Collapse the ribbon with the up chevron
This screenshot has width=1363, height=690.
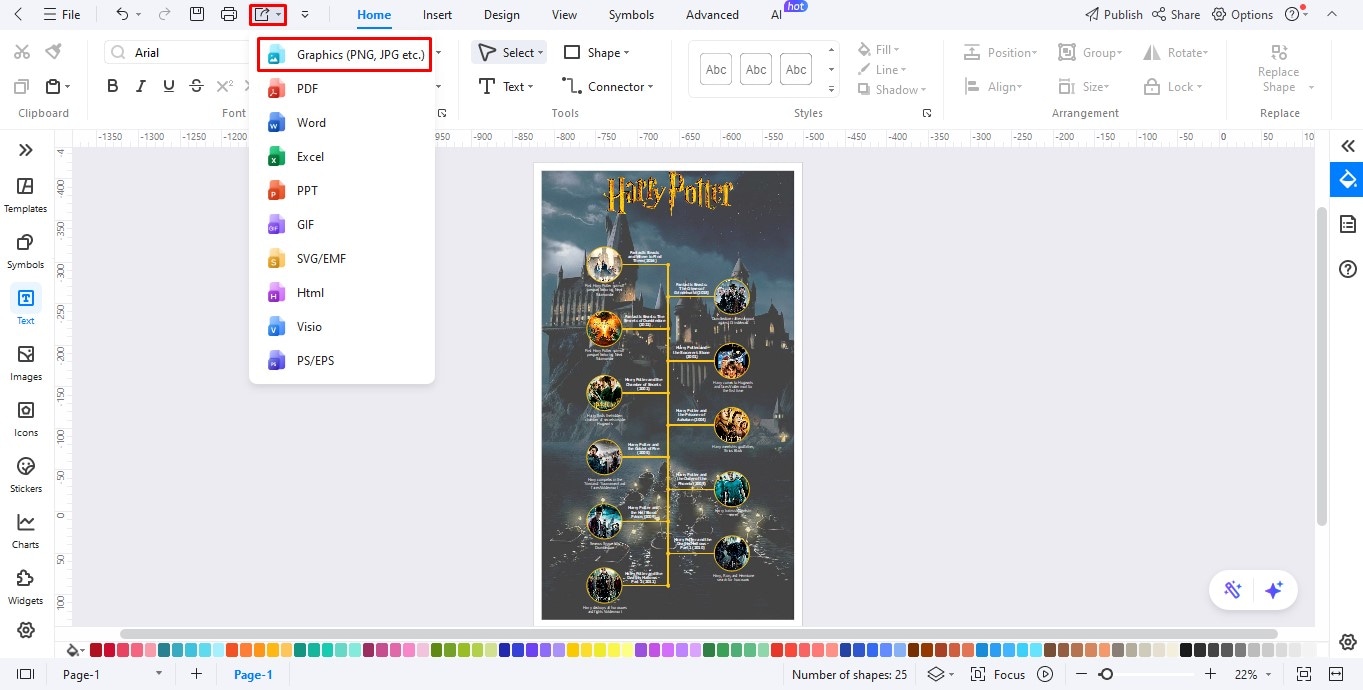pyautogui.click(x=1331, y=14)
